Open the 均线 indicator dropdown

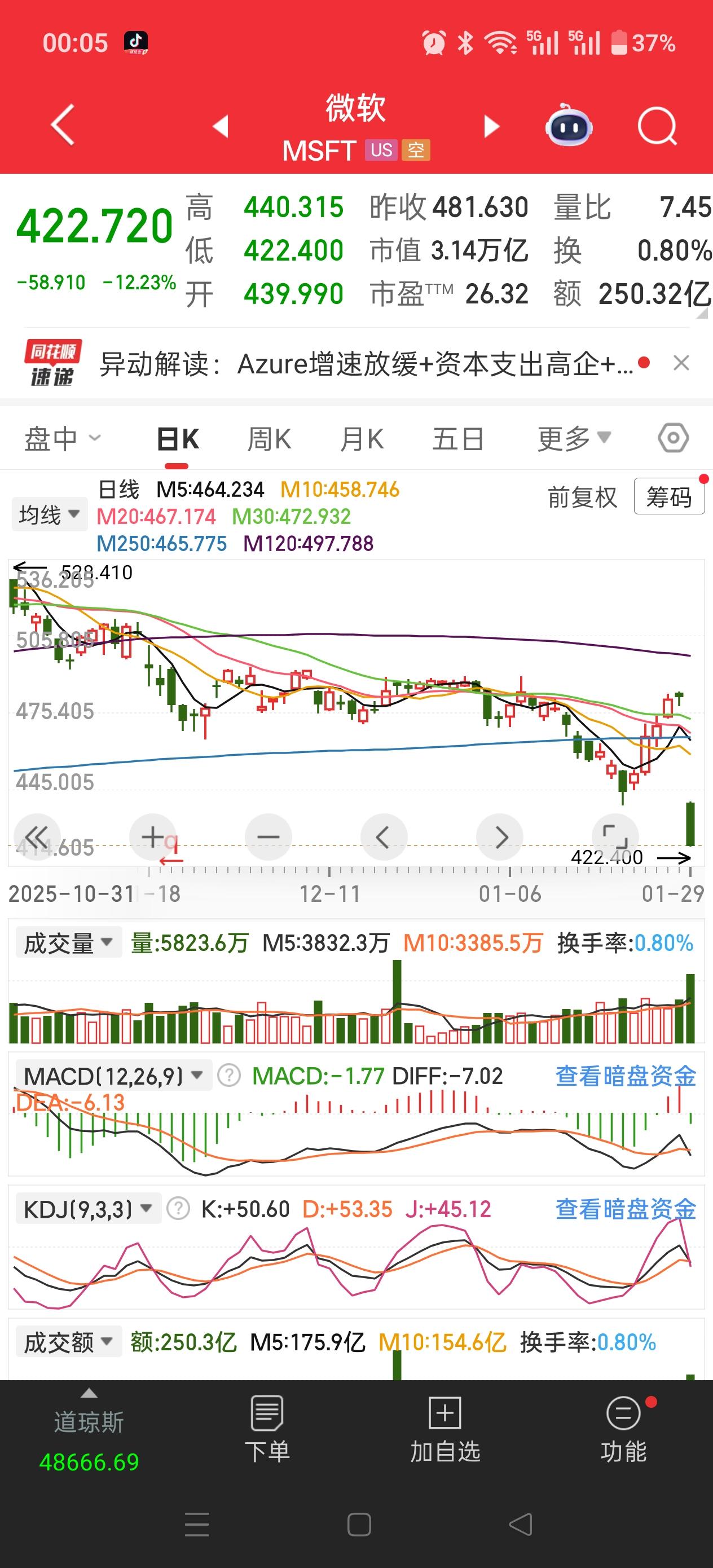(49, 514)
